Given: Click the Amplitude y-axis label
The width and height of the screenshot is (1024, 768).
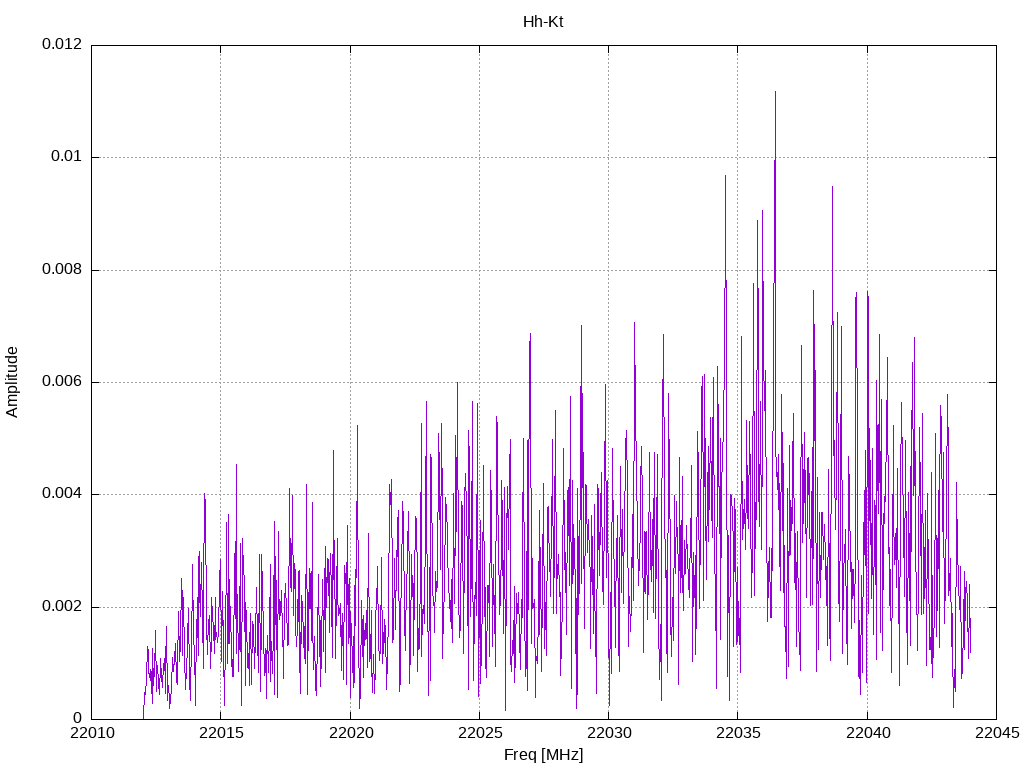Looking at the screenshot, I should coord(12,382).
